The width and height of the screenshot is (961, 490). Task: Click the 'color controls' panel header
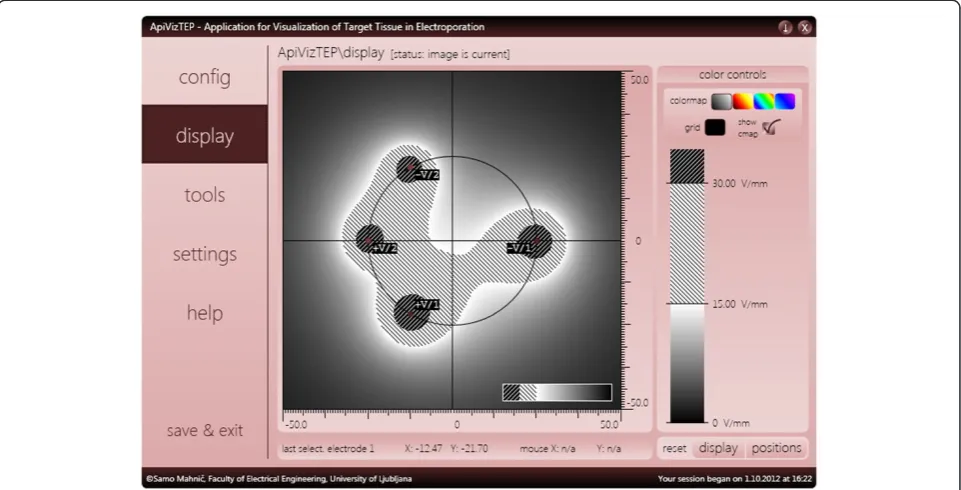[x=732, y=75]
